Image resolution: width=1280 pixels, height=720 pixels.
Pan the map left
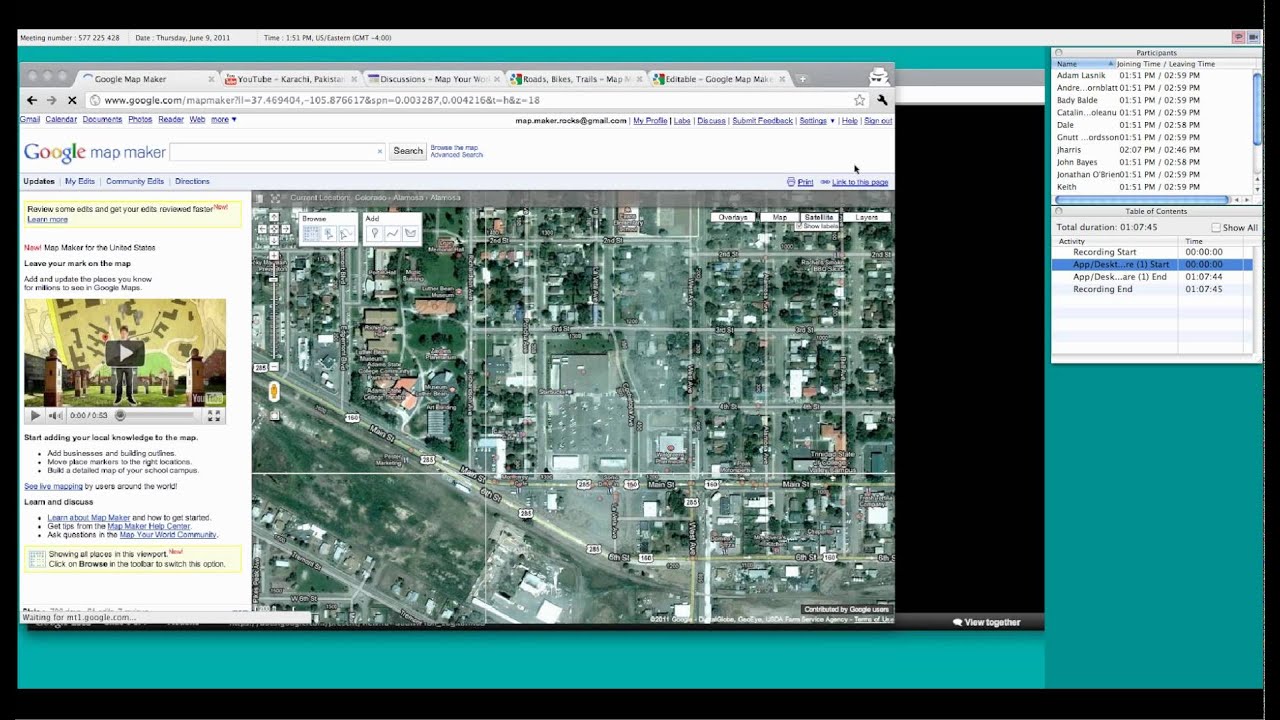(263, 229)
